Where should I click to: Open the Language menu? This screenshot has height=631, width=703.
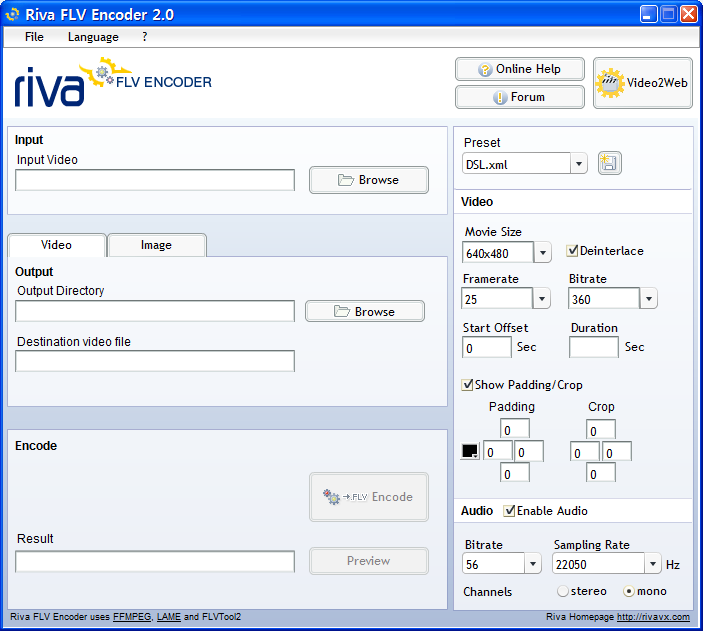point(93,37)
